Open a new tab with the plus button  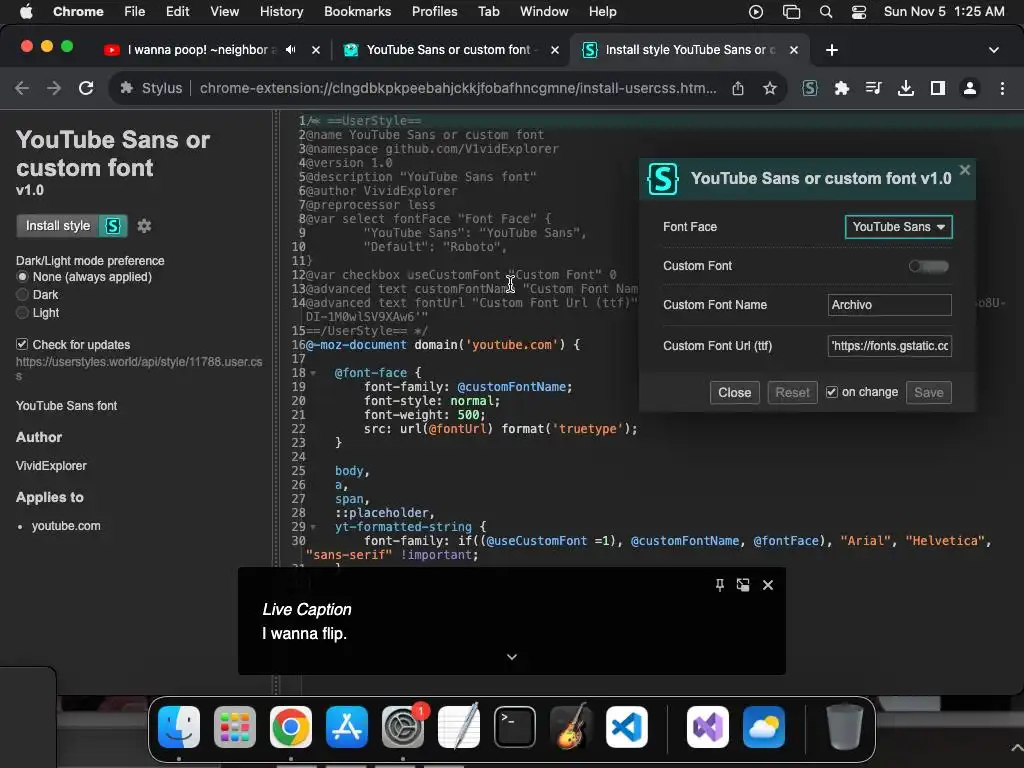click(831, 50)
